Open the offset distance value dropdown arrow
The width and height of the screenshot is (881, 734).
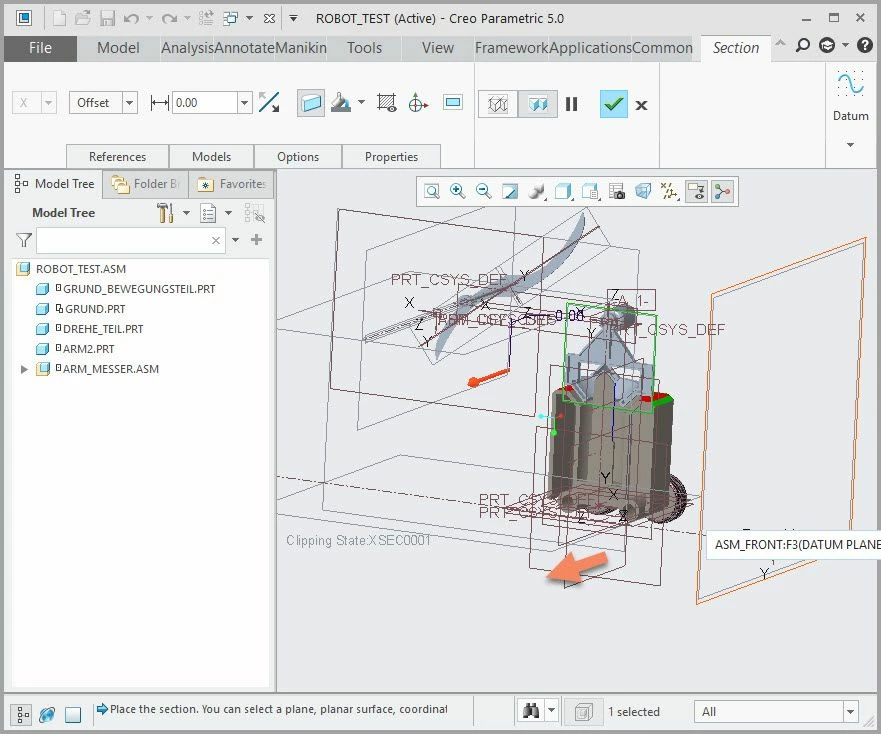(x=244, y=103)
